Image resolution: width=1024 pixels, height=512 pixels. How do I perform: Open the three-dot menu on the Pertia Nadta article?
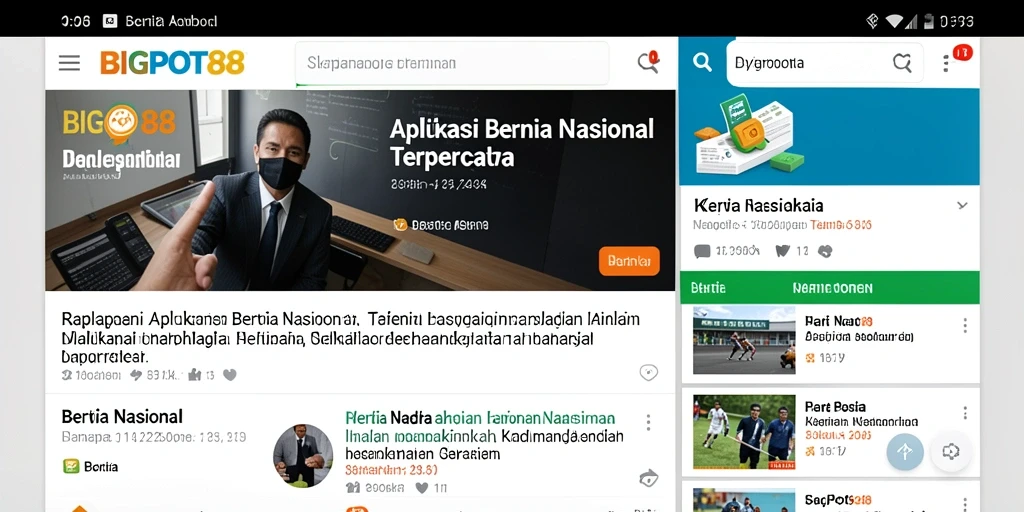648,422
